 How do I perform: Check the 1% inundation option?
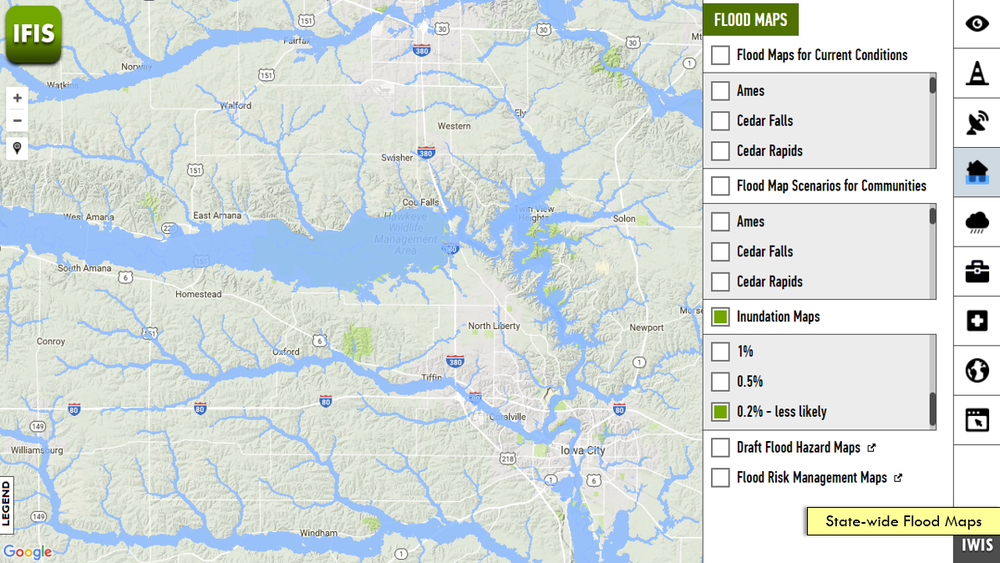coord(720,352)
